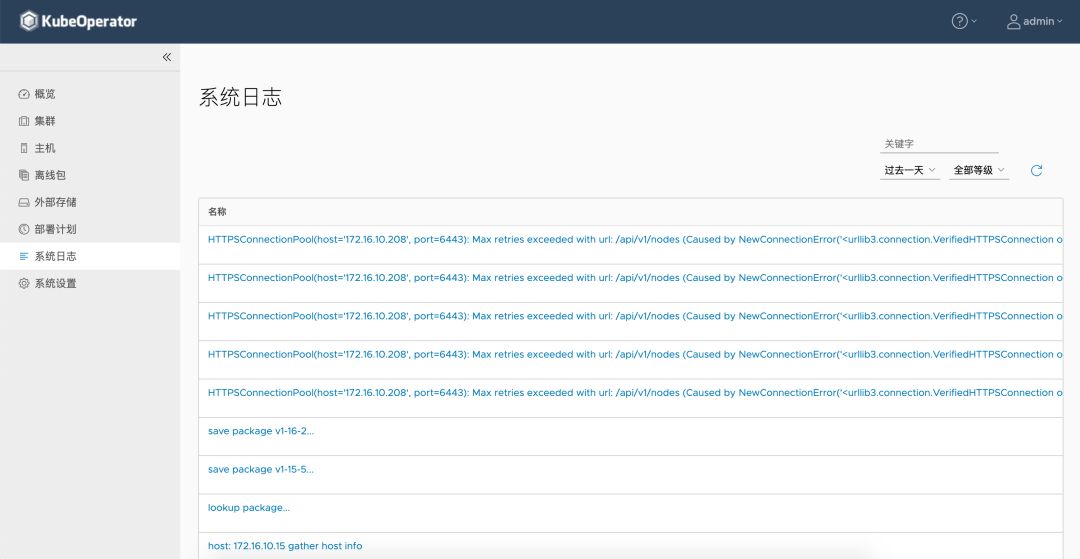Click the 关键字 keyword search field

click(939, 145)
